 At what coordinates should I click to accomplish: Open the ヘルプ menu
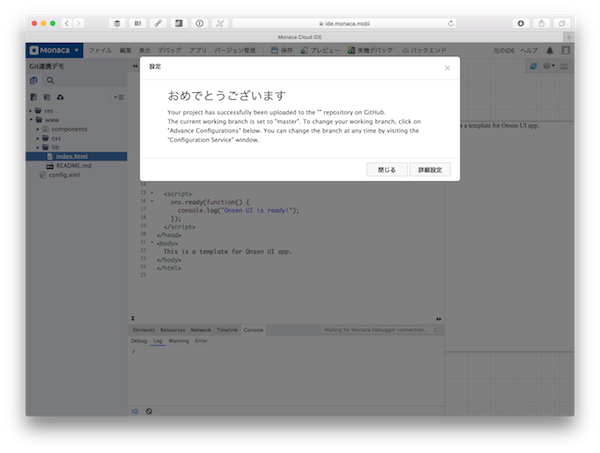[x=529, y=50]
